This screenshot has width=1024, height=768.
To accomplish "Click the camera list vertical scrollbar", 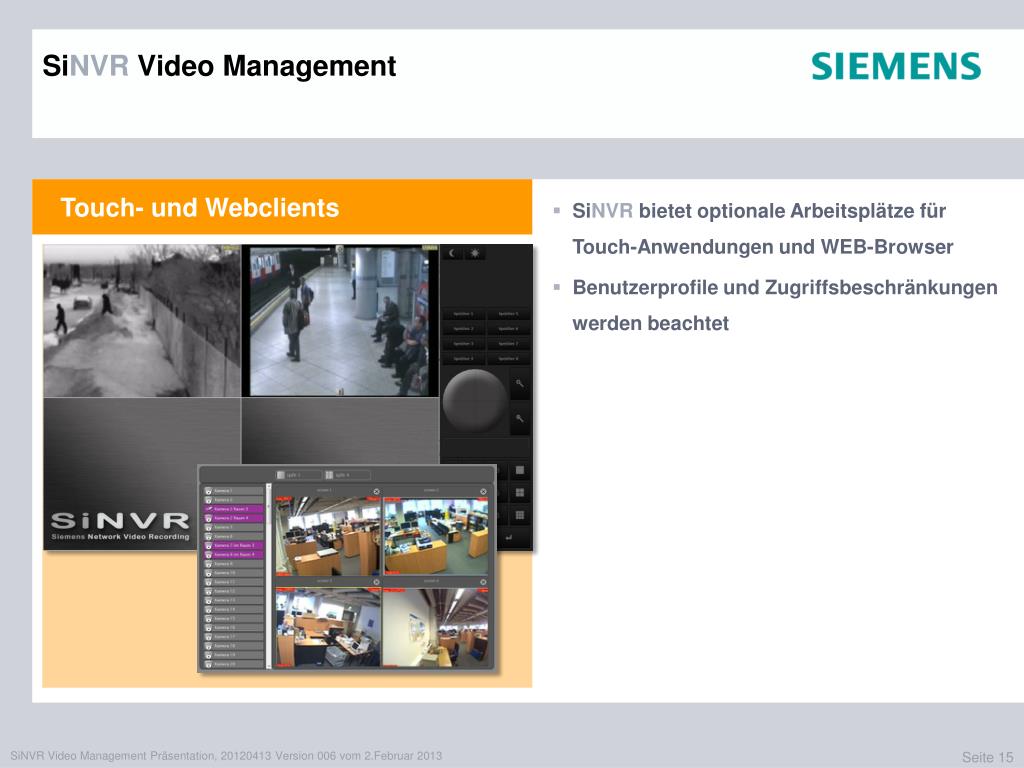I will pos(268,576).
